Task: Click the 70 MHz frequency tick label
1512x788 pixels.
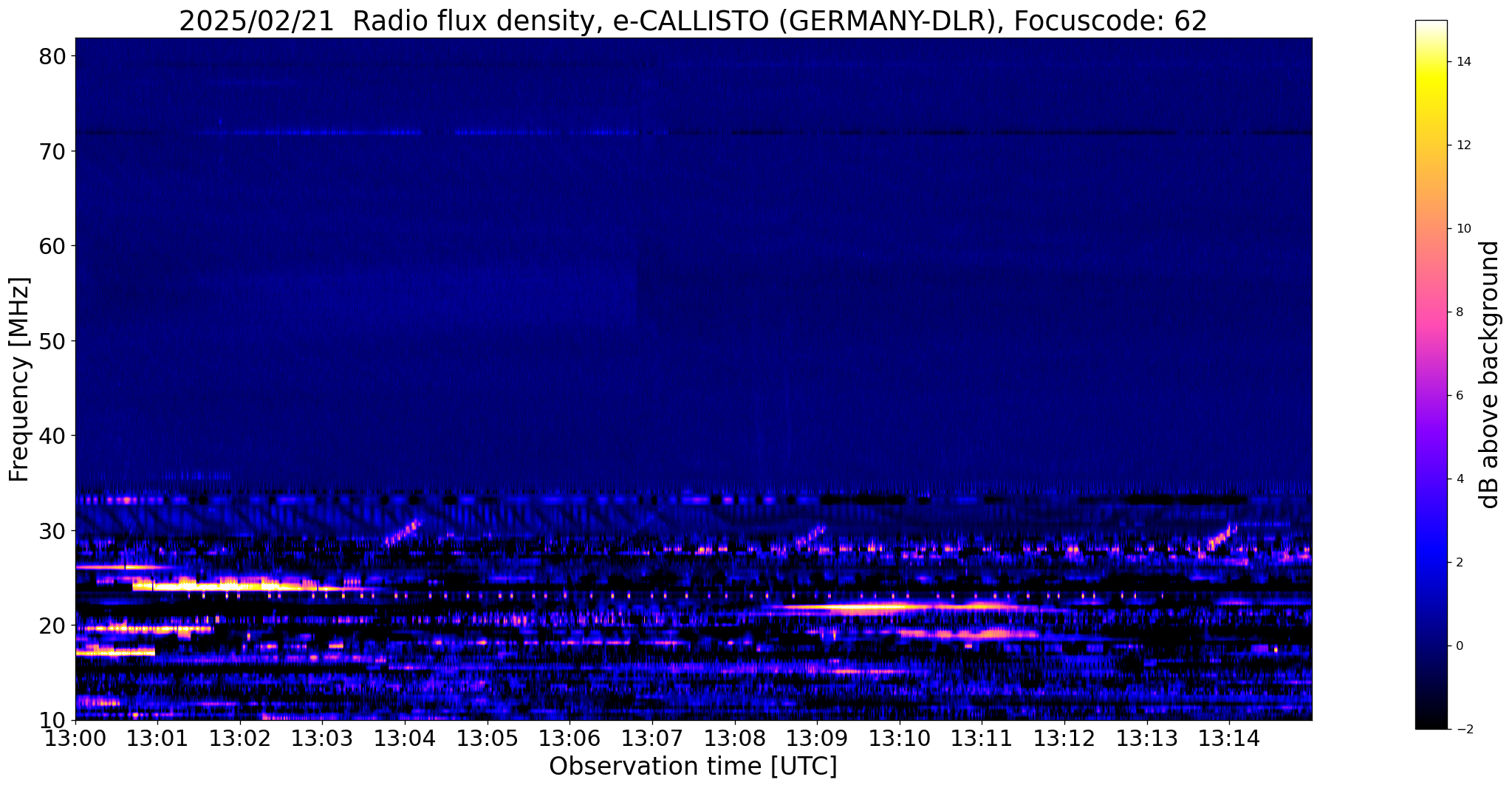Action: tap(54, 151)
